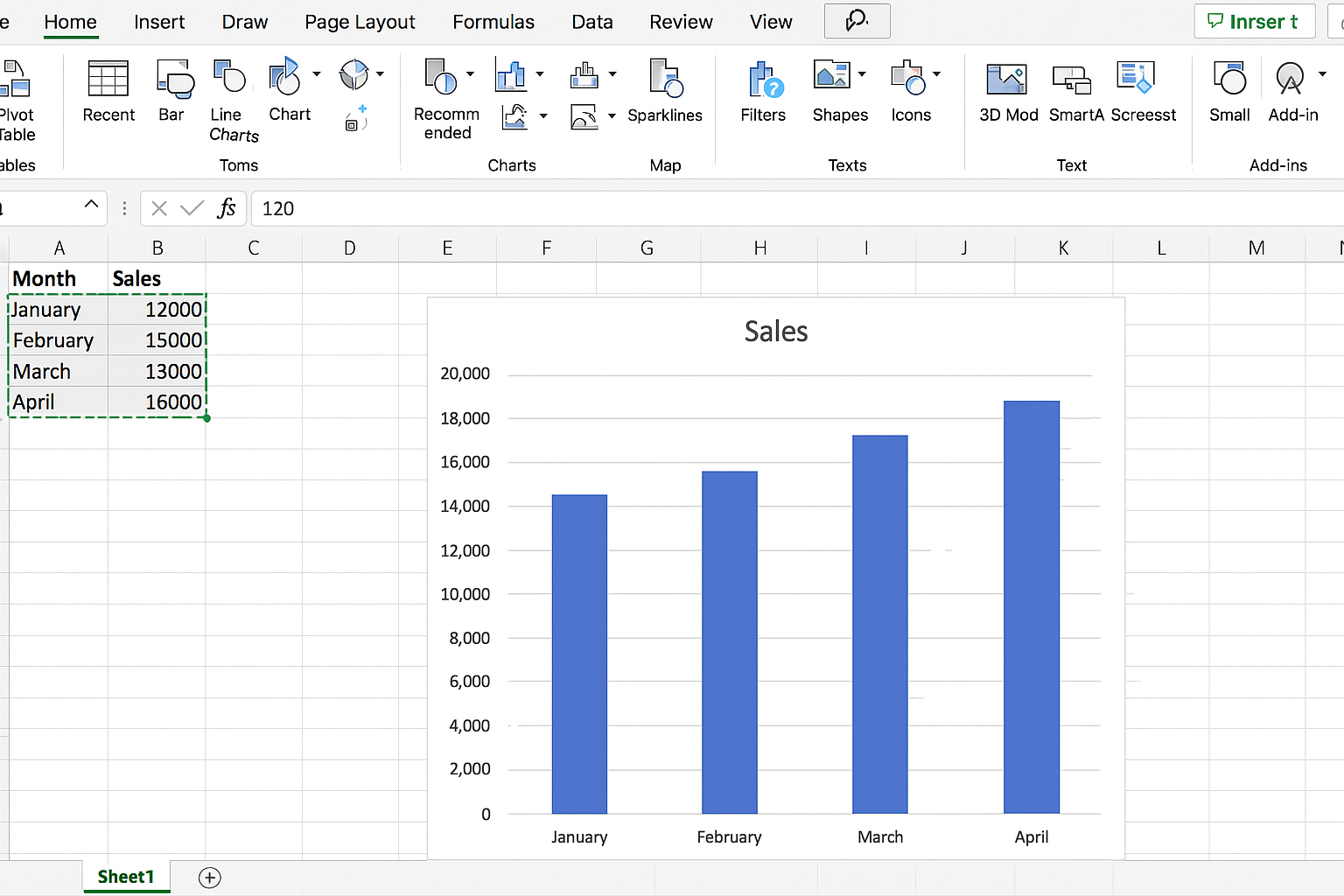Screen dimensions: 1344x896
Task: Select the cell containing 12000
Action: [157, 309]
